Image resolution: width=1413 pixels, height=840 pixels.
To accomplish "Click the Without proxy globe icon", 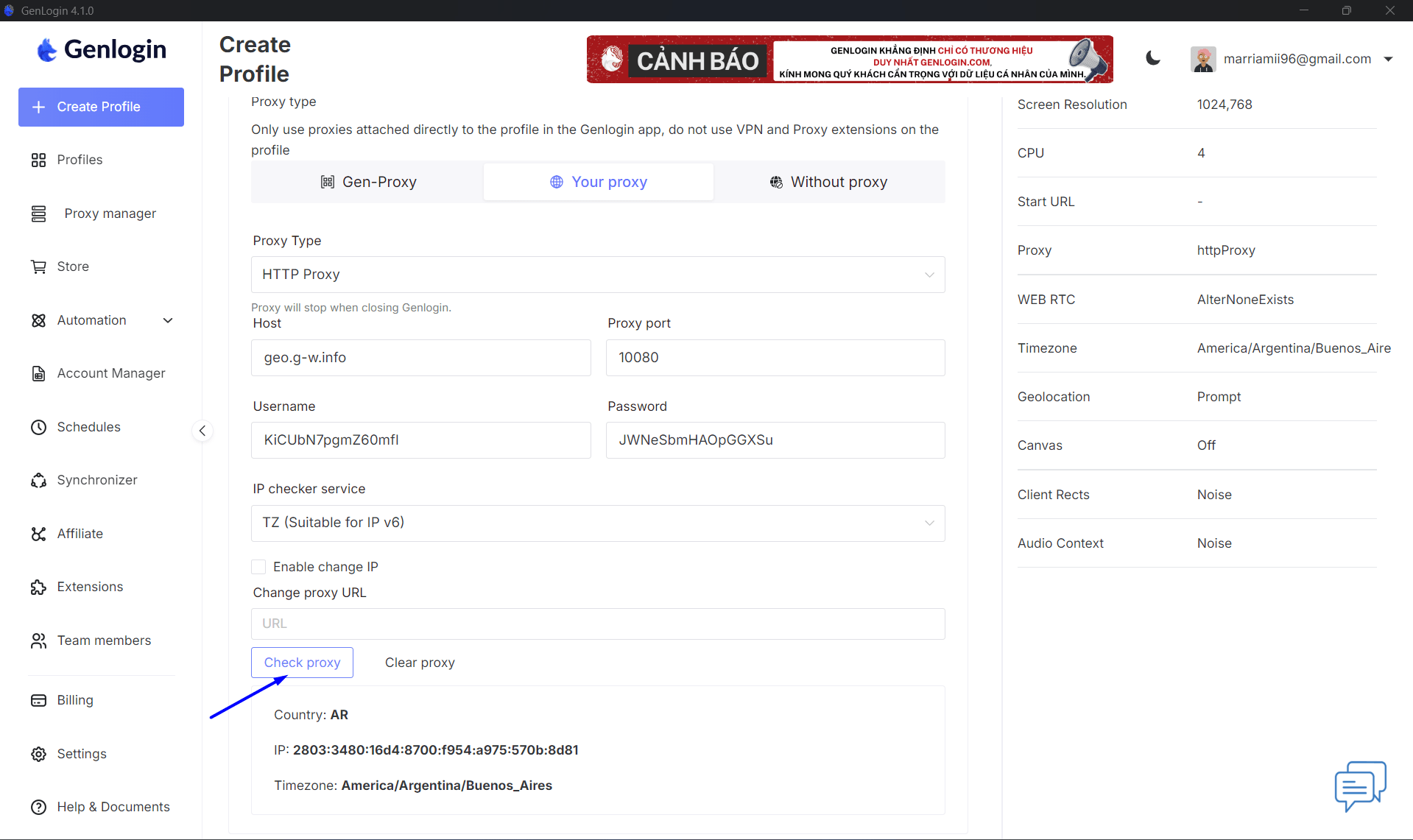I will (776, 182).
